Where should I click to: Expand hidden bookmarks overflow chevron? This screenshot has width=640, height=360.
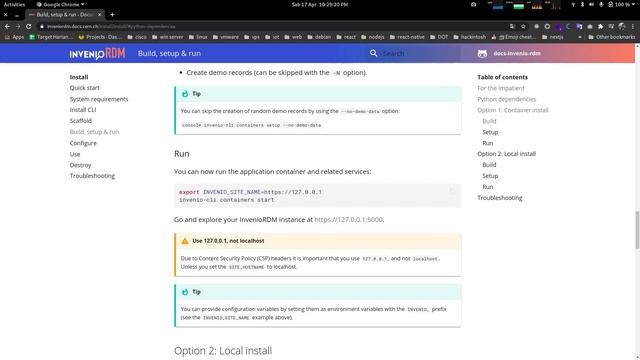(x=580, y=37)
